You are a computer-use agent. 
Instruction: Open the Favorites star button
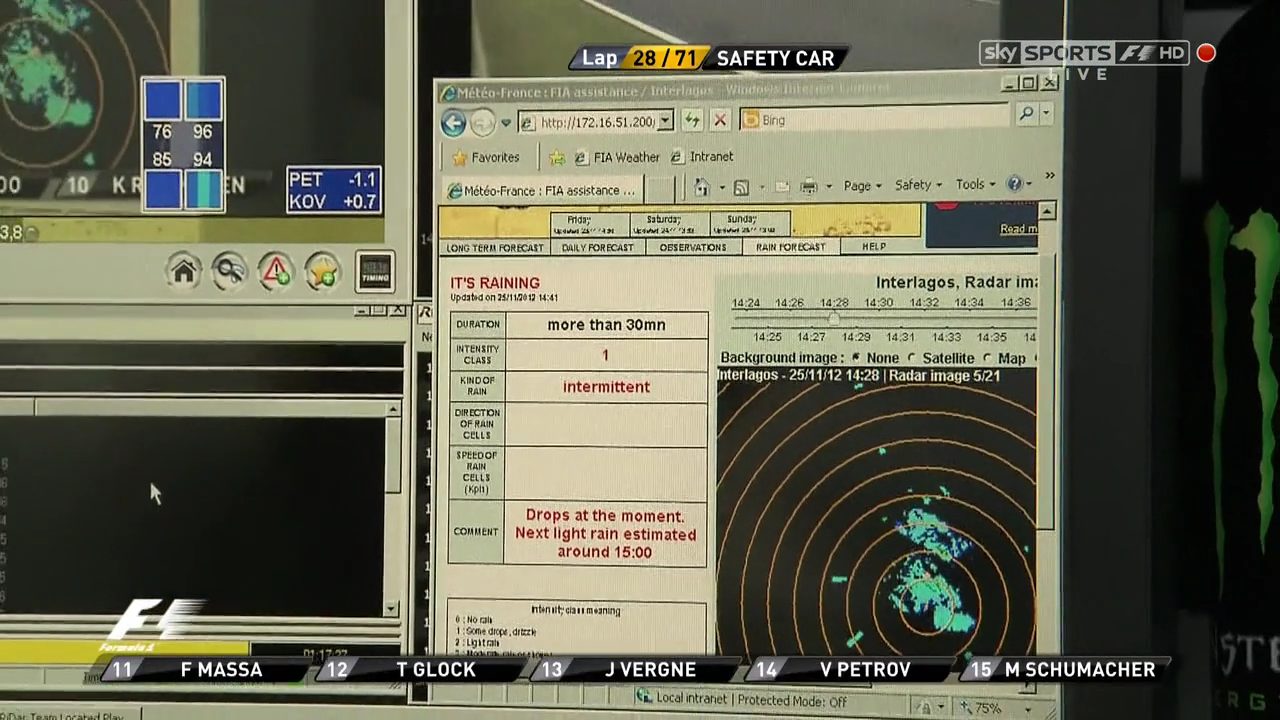point(485,158)
